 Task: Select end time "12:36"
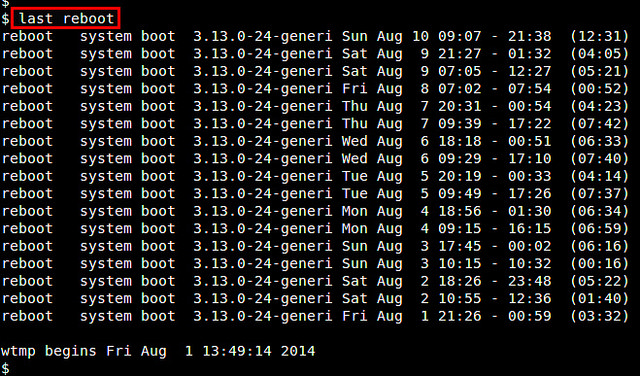coord(530,298)
